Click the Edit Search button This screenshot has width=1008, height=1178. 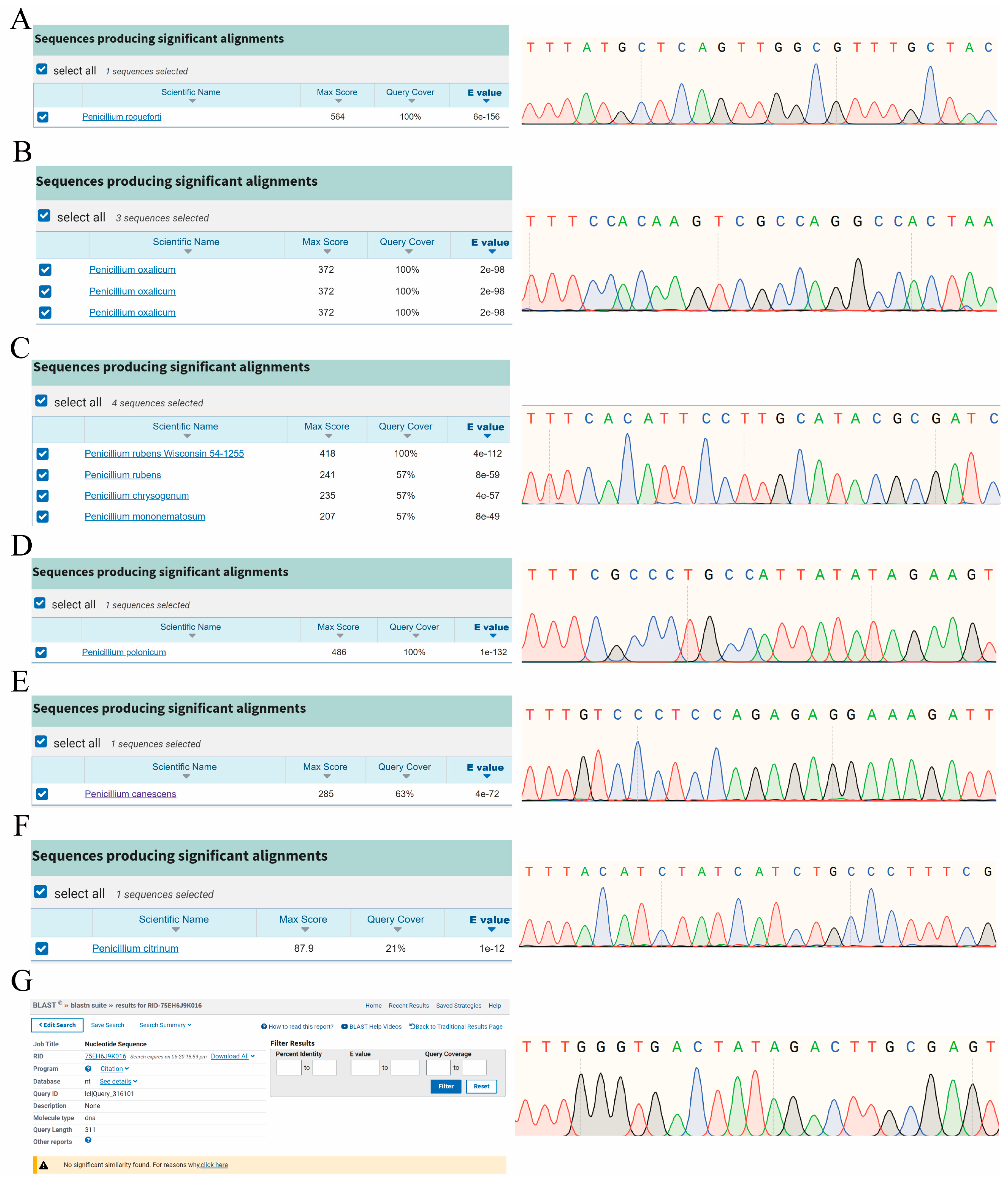tap(57, 1025)
